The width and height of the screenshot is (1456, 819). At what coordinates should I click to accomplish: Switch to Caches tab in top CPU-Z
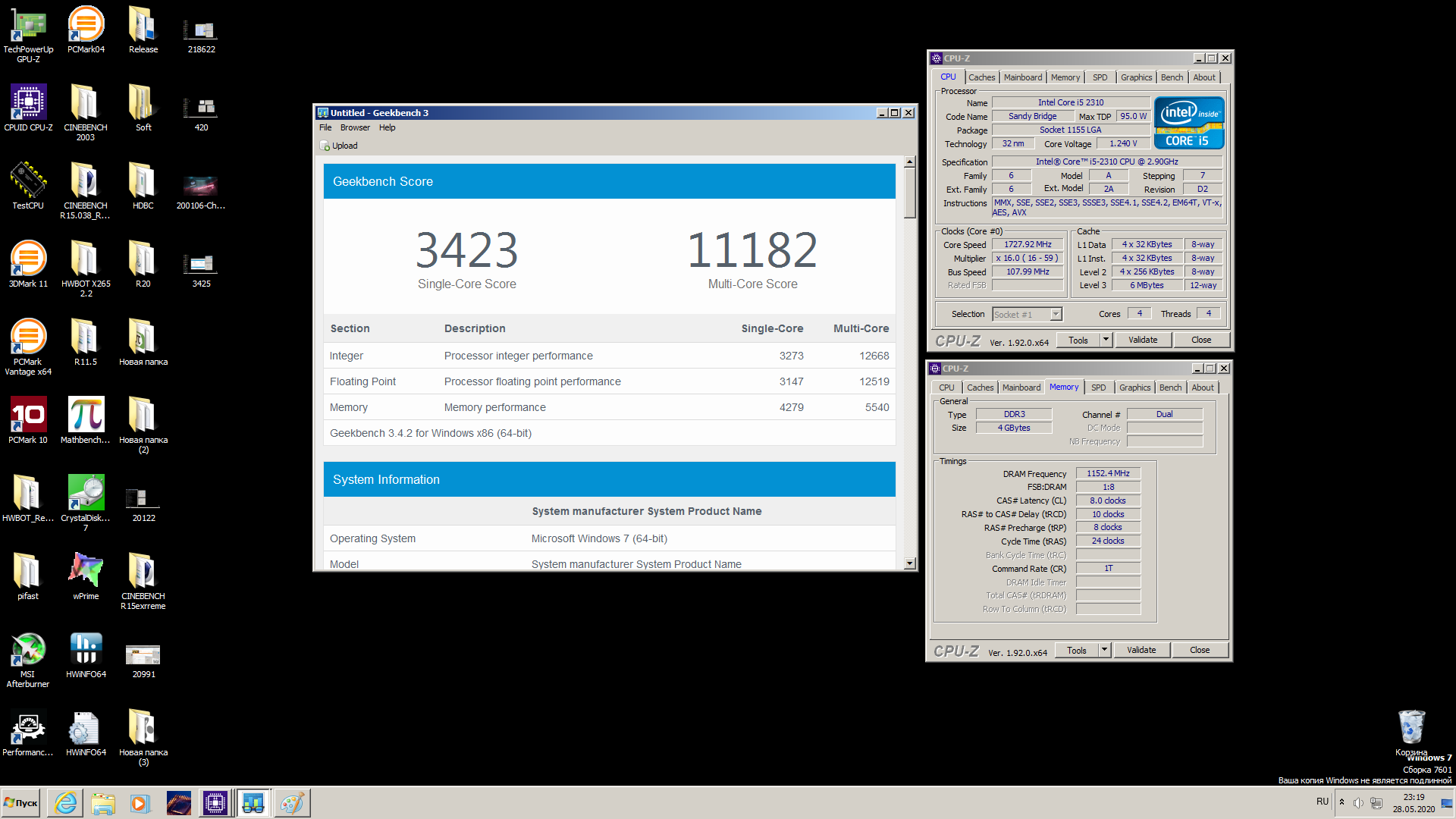981,77
